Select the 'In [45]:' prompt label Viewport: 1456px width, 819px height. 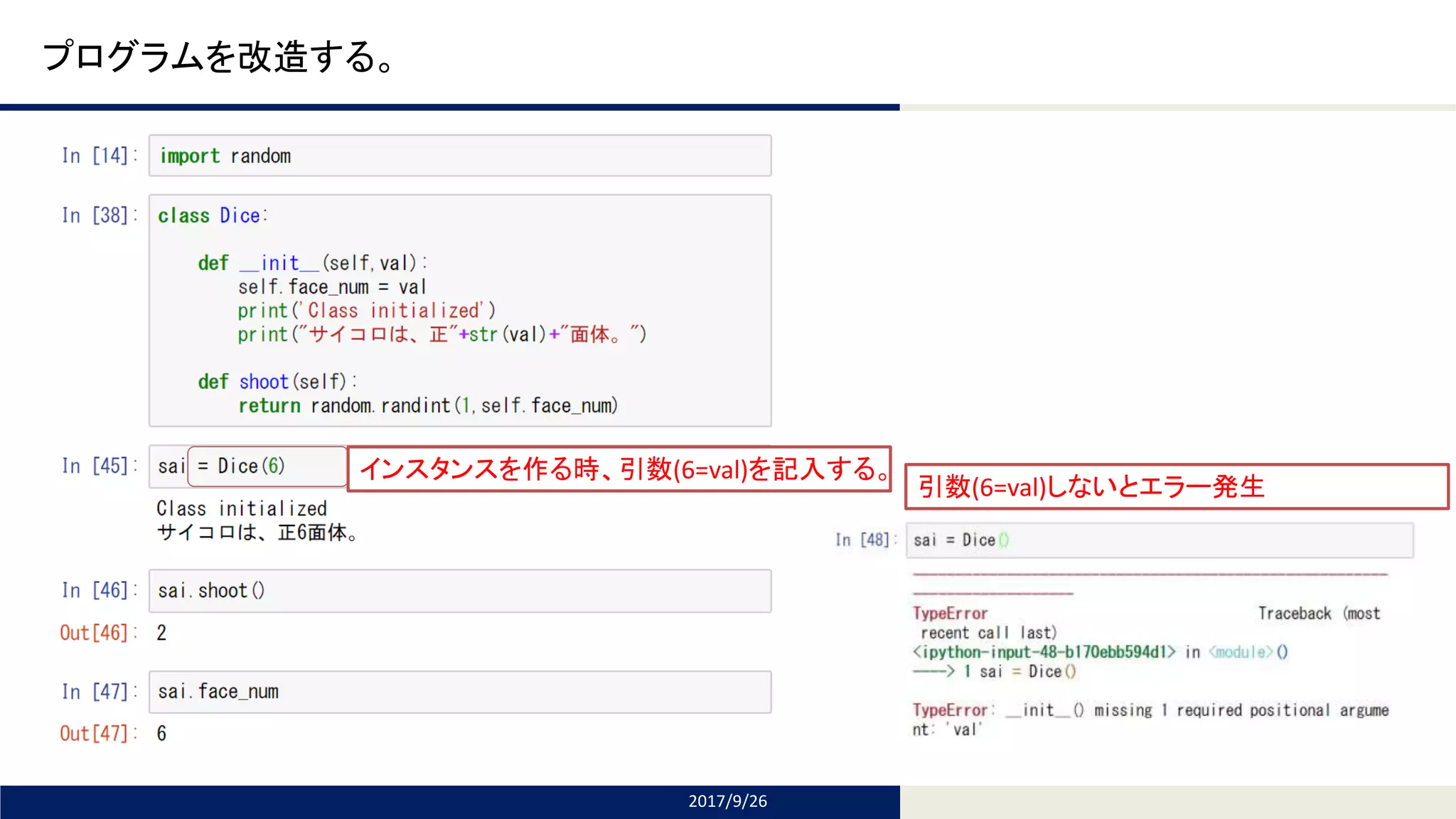(x=100, y=466)
